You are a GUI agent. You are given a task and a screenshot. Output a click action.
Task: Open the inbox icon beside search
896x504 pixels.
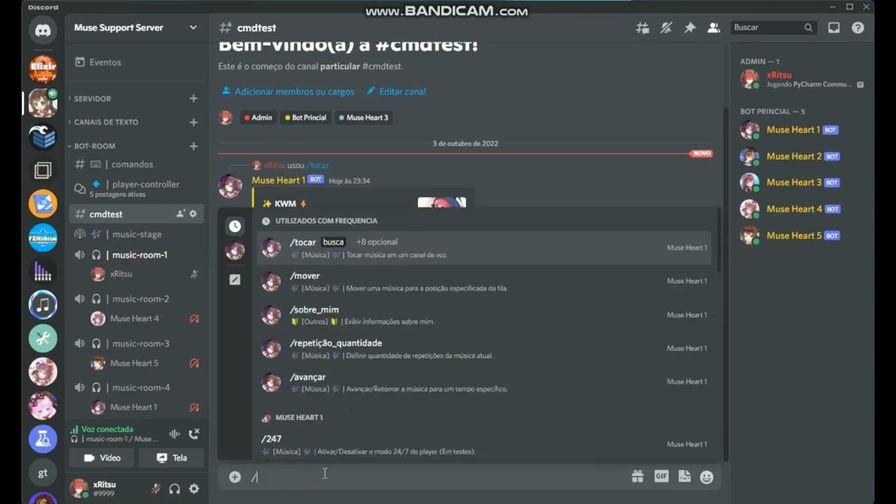pyautogui.click(x=834, y=27)
